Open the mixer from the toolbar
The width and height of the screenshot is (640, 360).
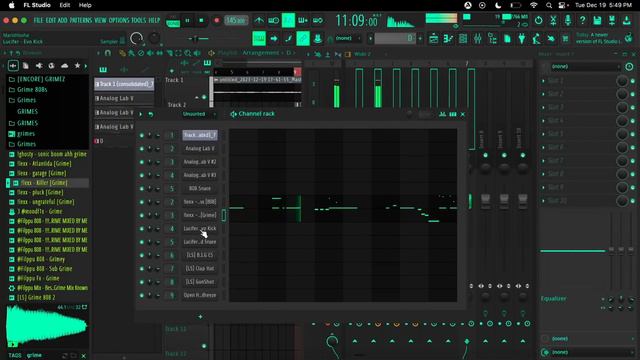(478, 39)
